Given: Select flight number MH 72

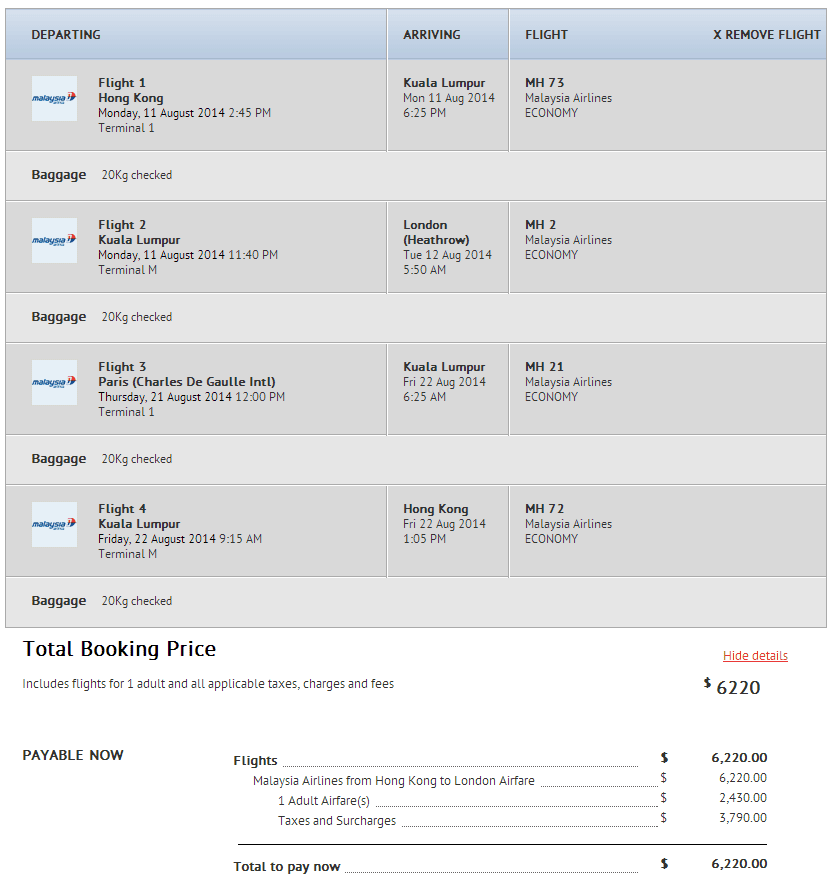Looking at the screenshot, I should point(545,509).
